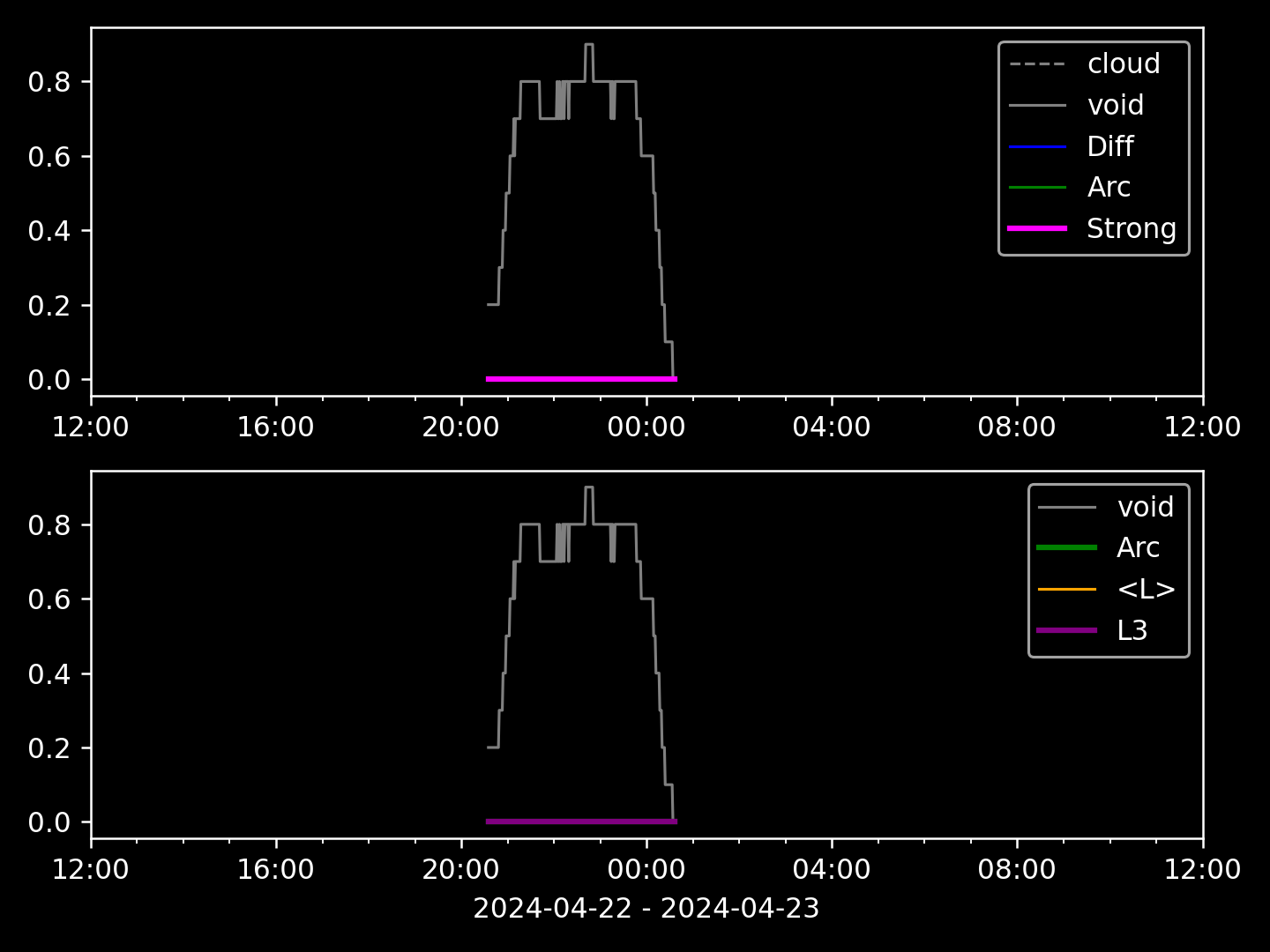Click the 0.2 y-axis label on top plot
The image size is (1270, 952).
(49, 306)
